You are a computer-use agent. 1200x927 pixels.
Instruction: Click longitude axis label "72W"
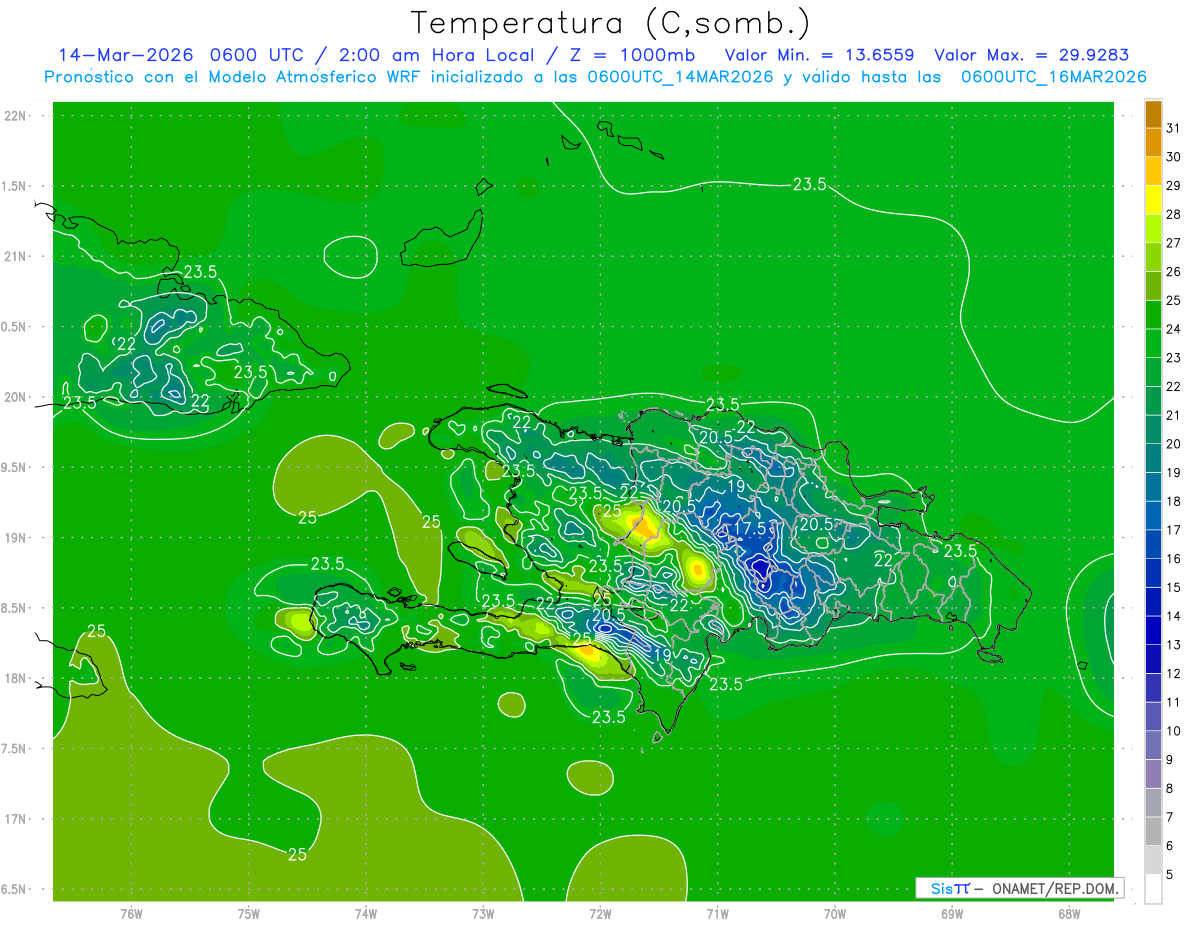(x=600, y=913)
